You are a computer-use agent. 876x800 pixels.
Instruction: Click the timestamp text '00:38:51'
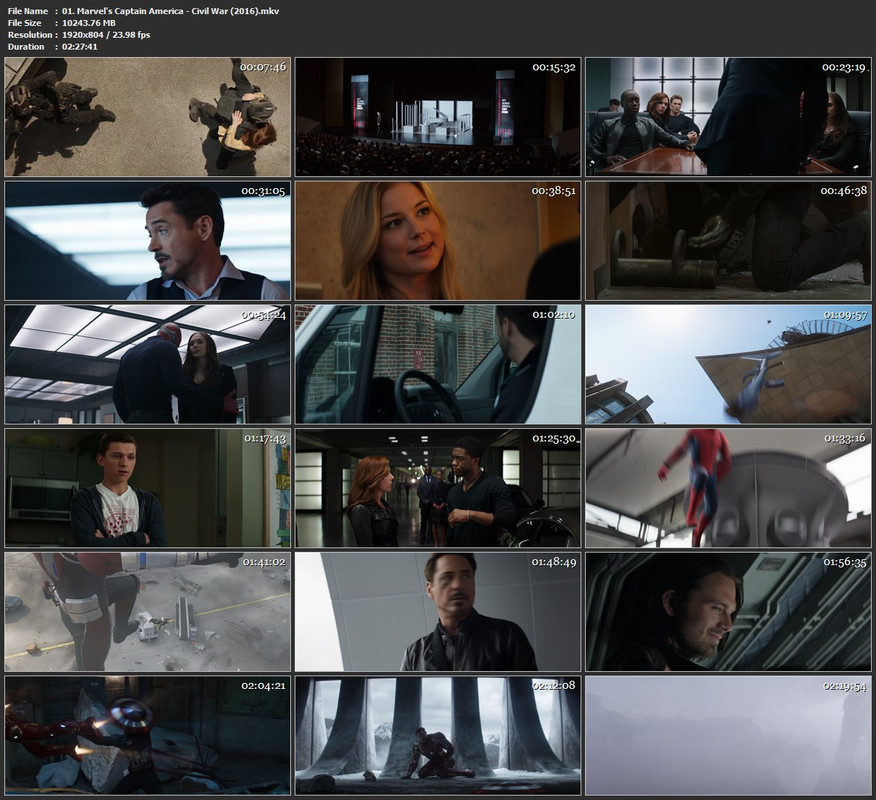point(554,191)
